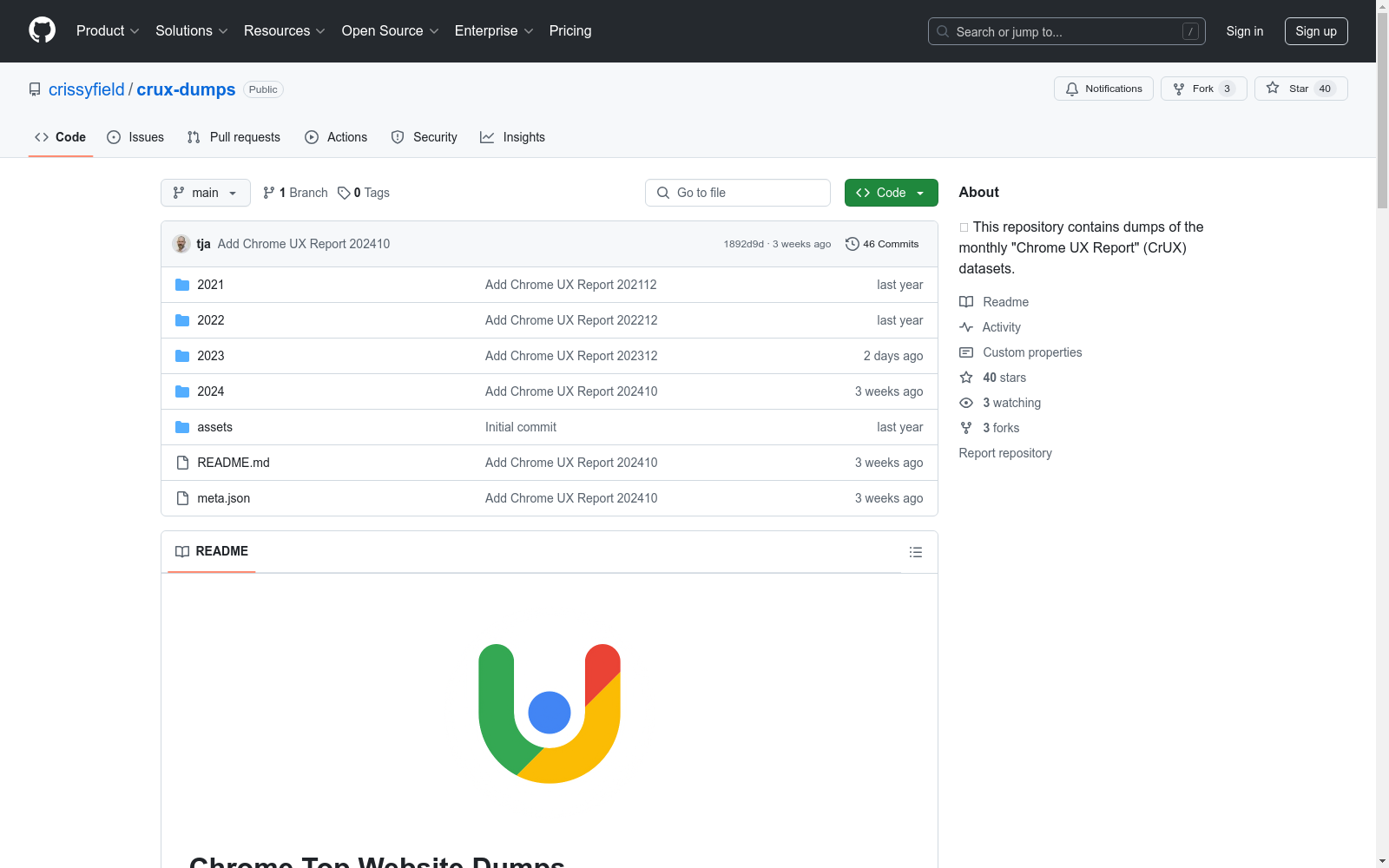This screenshot has height=868, width=1389.
Task: Click the GitHub logo icon
Action: pos(42,30)
